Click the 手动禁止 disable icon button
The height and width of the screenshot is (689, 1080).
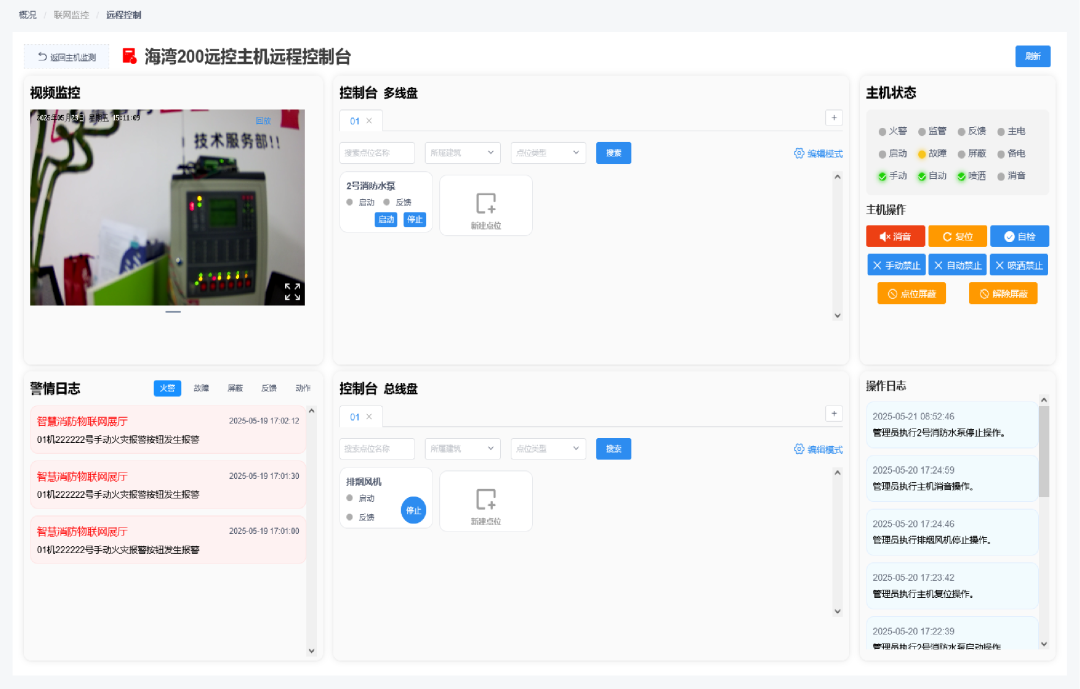(x=895, y=264)
